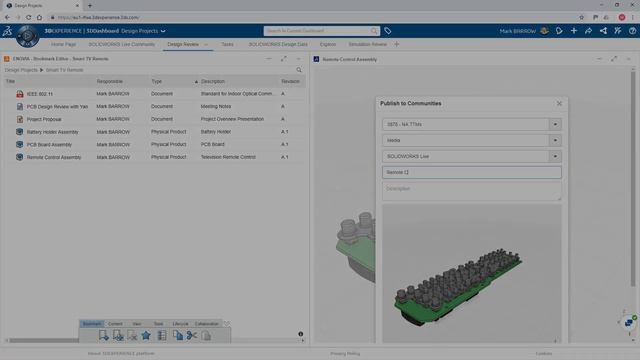Collapse the action bar with the chevron
The image size is (640, 360).
227,324
